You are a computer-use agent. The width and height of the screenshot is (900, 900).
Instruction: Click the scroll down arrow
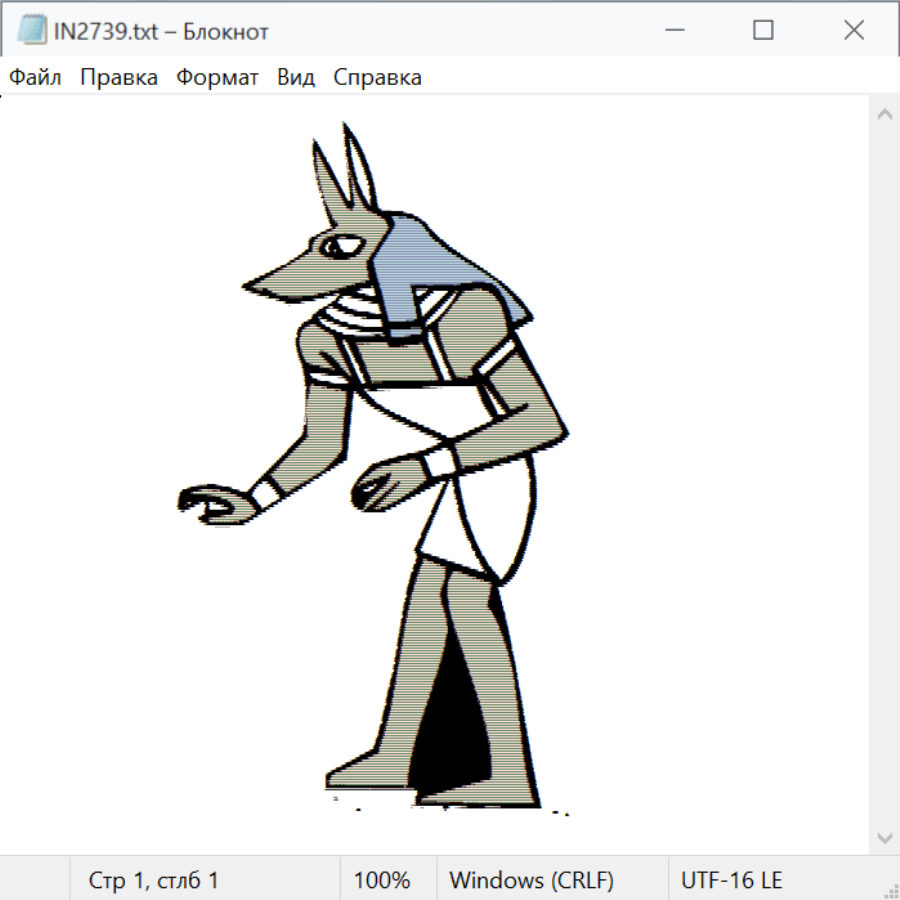pyautogui.click(x=884, y=836)
